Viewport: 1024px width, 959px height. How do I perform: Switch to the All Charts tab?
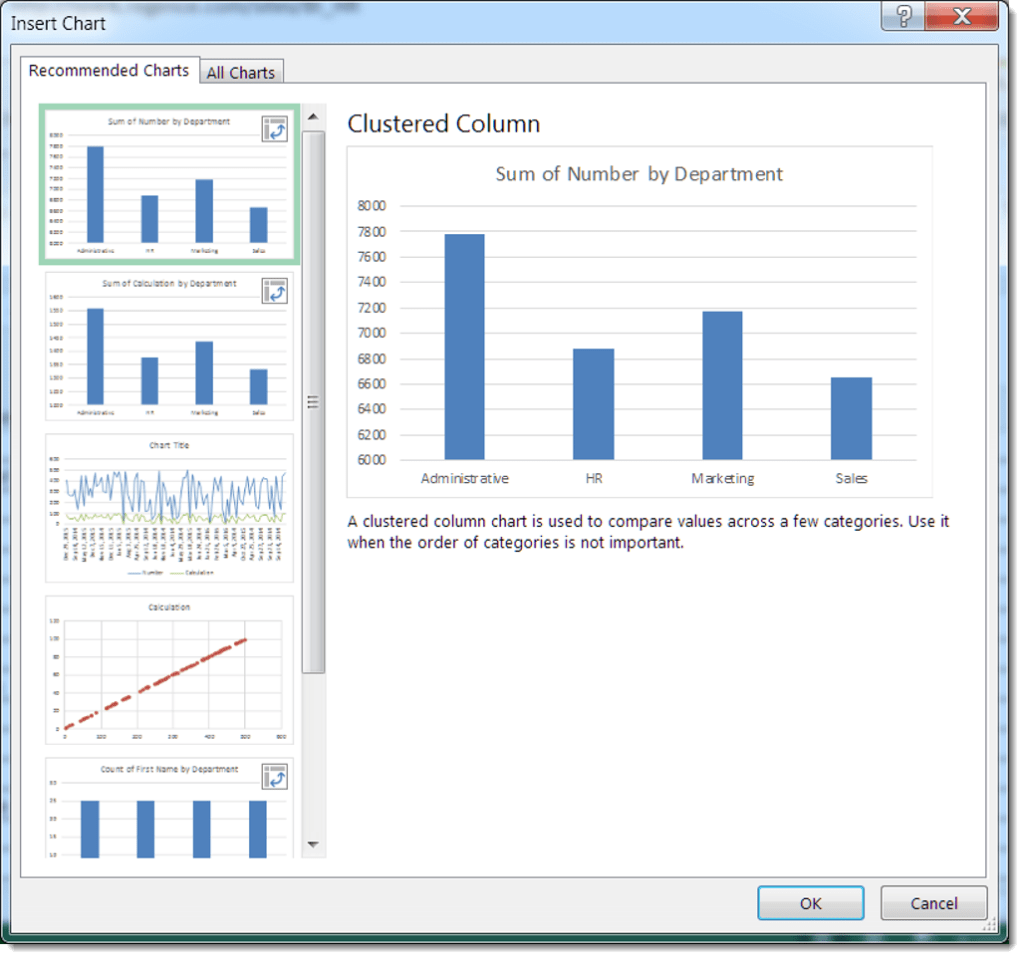click(241, 72)
